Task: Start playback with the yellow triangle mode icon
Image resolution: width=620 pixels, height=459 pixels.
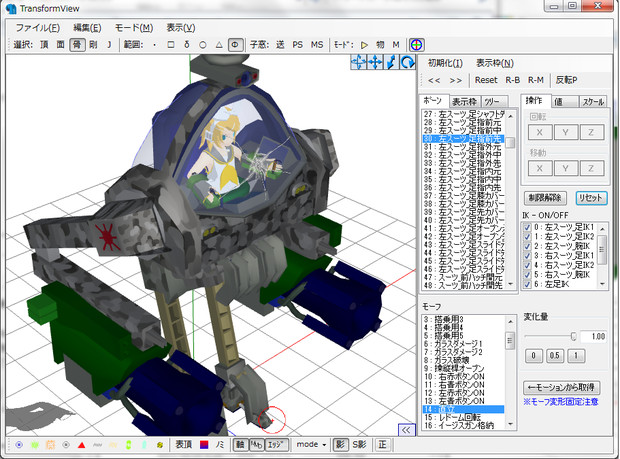Action: pos(364,45)
